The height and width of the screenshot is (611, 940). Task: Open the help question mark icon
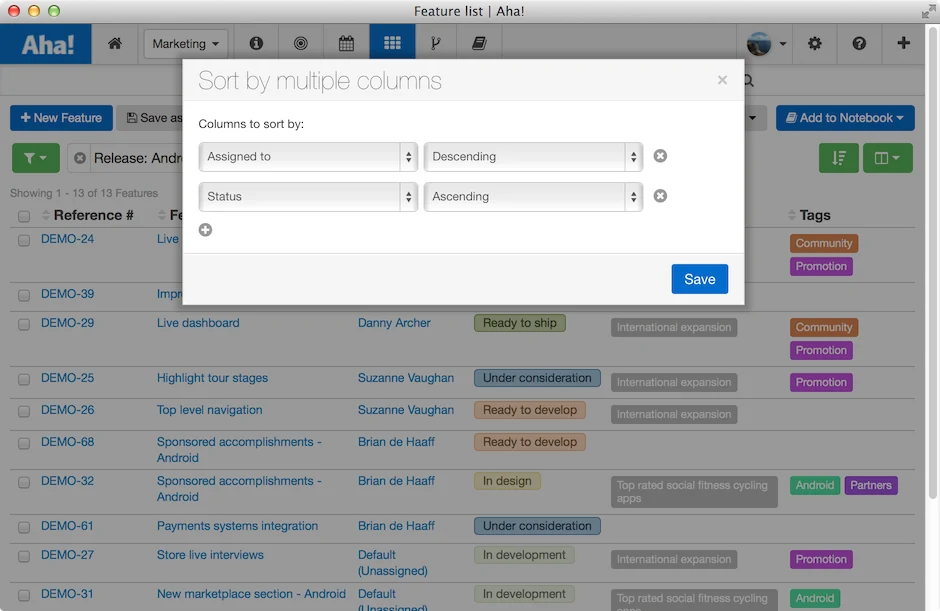point(859,43)
